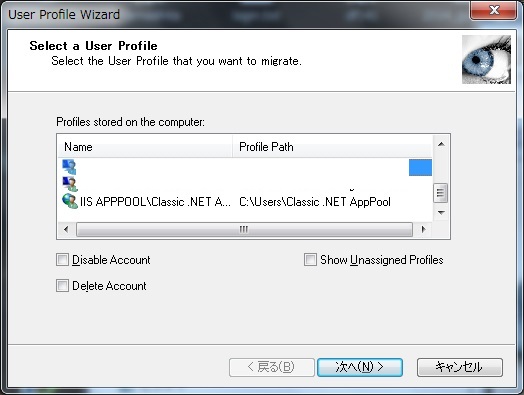Enable the Disable Account checkbox
Image resolution: width=524 pixels, height=395 pixels.
tap(62, 260)
